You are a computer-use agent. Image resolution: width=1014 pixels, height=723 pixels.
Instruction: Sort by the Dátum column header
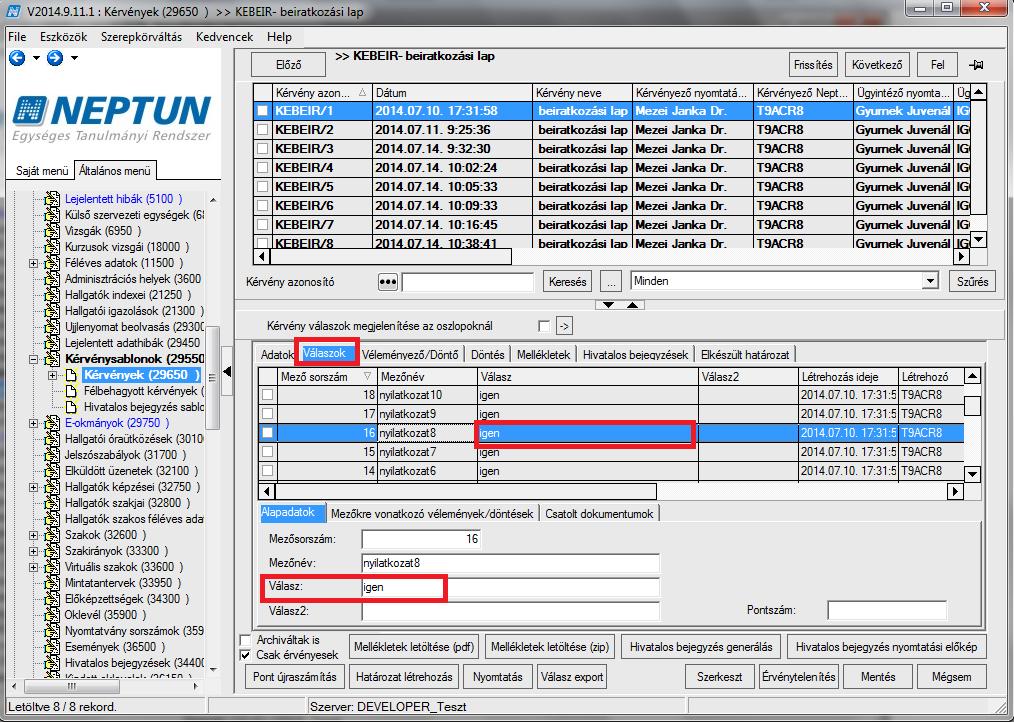pos(453,93)
